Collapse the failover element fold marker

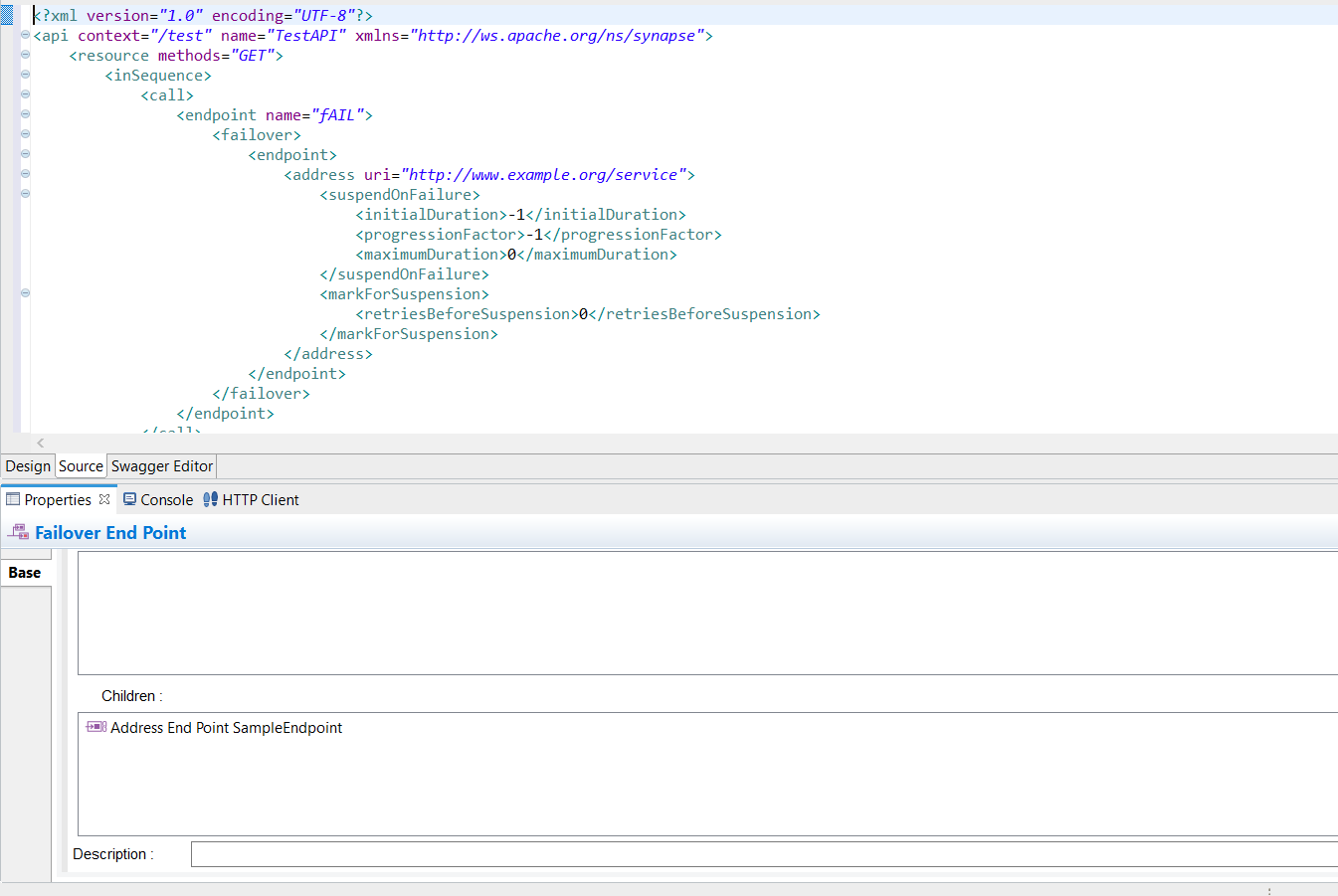24,133
